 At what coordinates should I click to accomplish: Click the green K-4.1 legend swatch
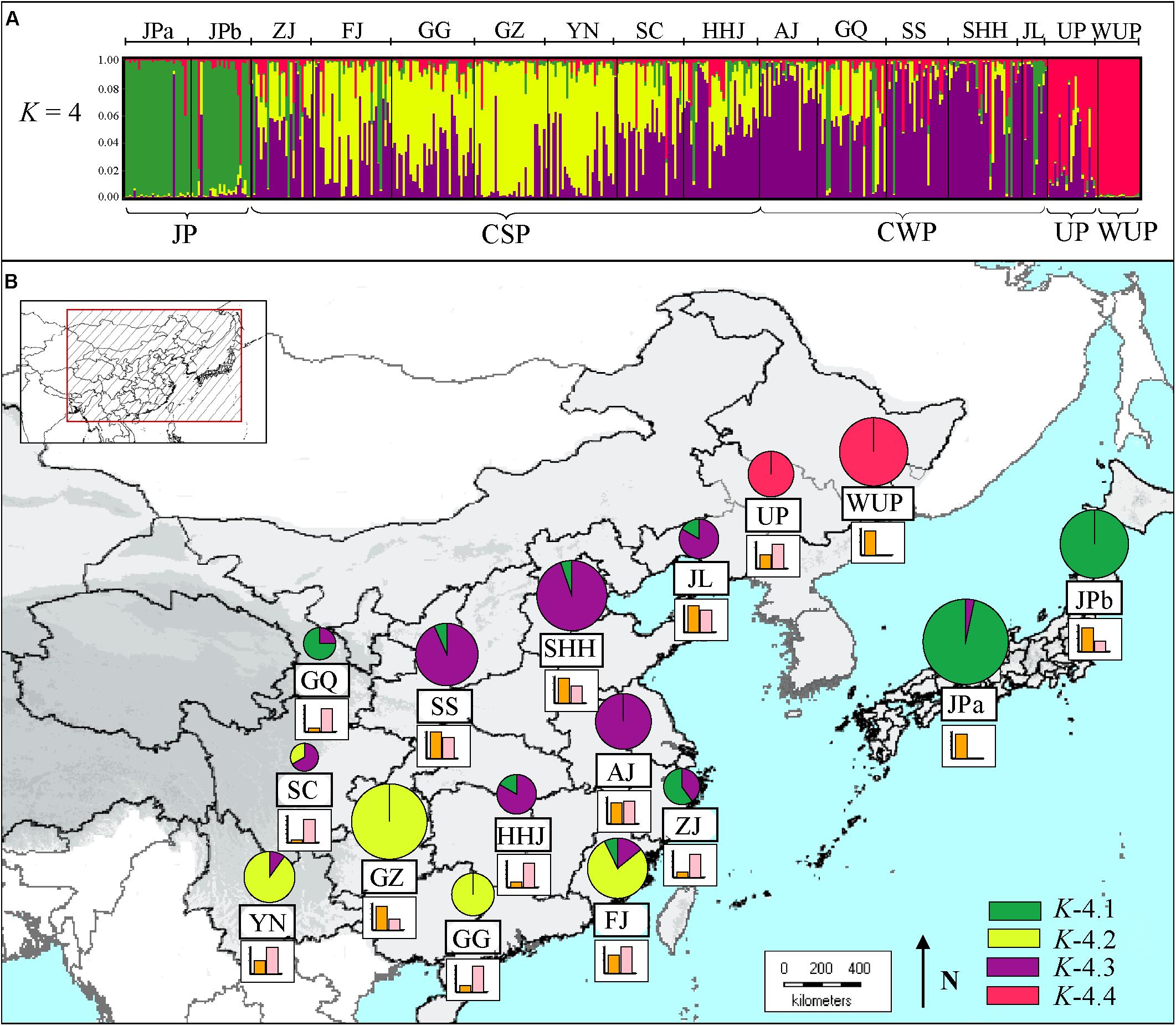pyautogui.click(x=1014, y=910)
